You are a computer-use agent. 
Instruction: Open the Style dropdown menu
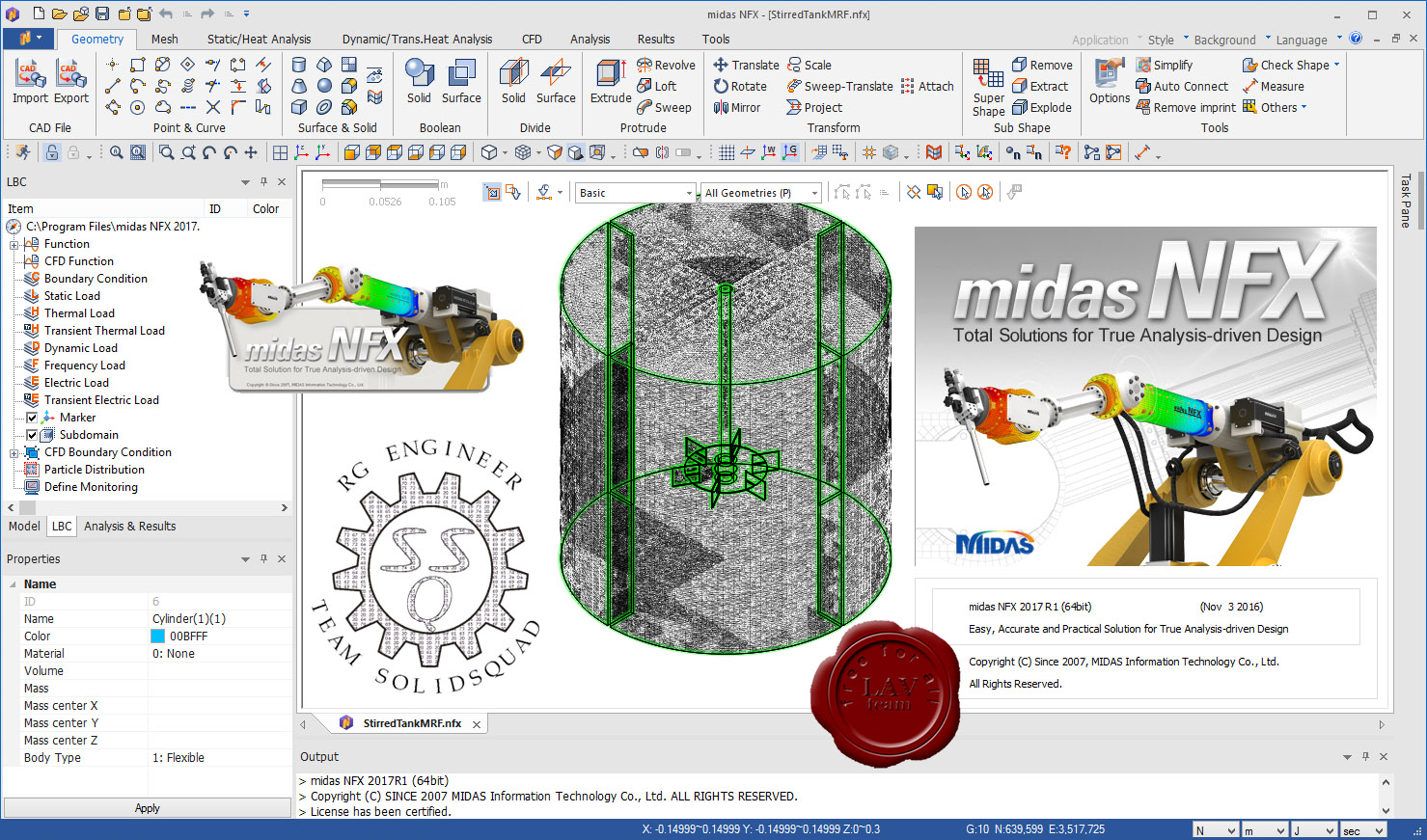(x=1167, y=40)
